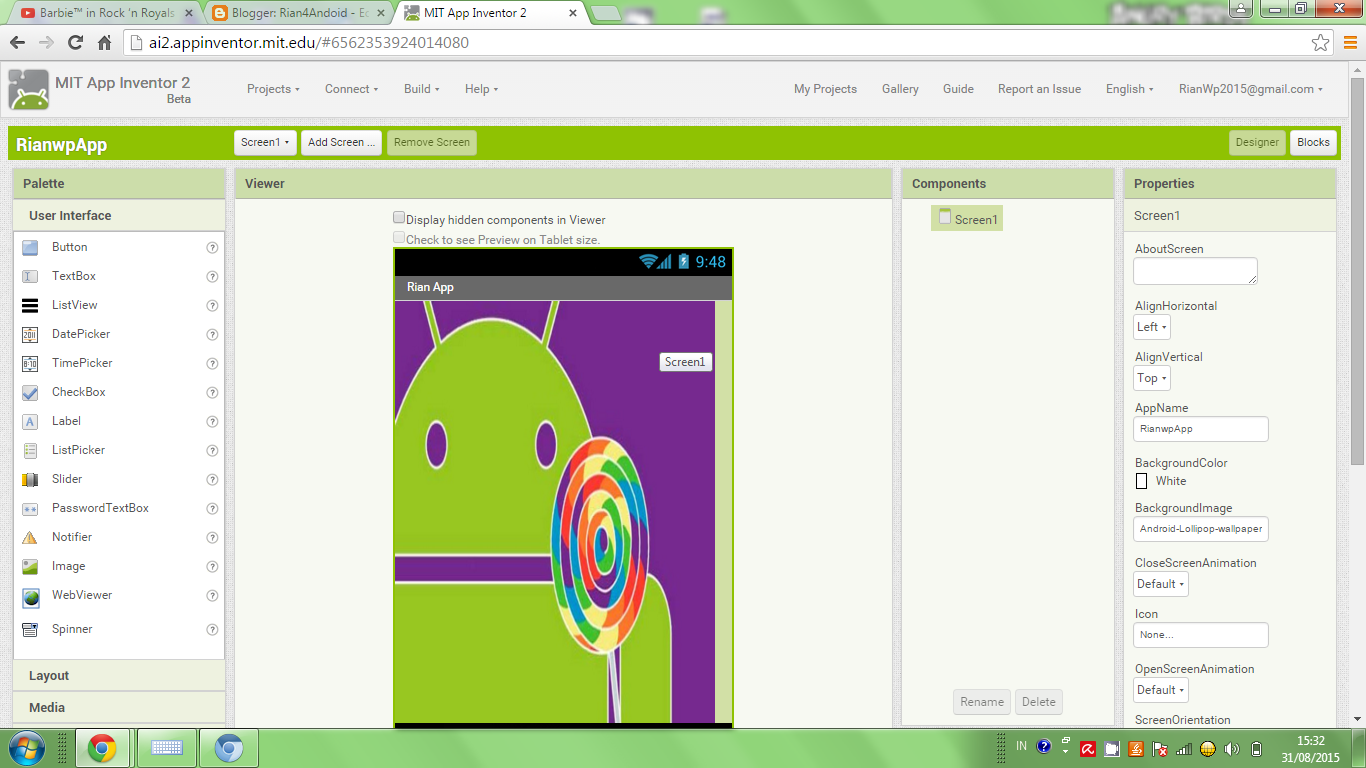Enable Display hidden components in Viewer
Image resolution: width=1366 pixels, height=768 pixels.
point(399,218)
